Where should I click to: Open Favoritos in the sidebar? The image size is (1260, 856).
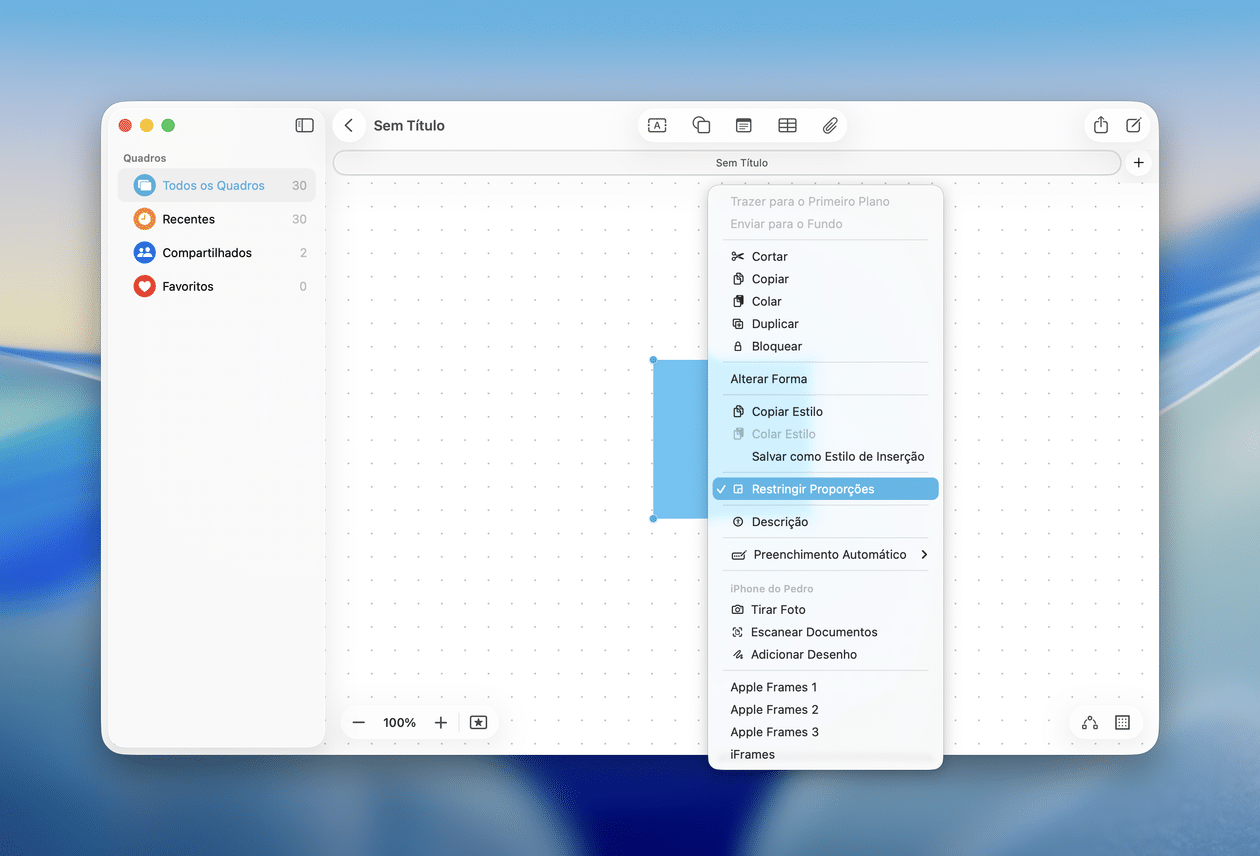pos(188,287)
